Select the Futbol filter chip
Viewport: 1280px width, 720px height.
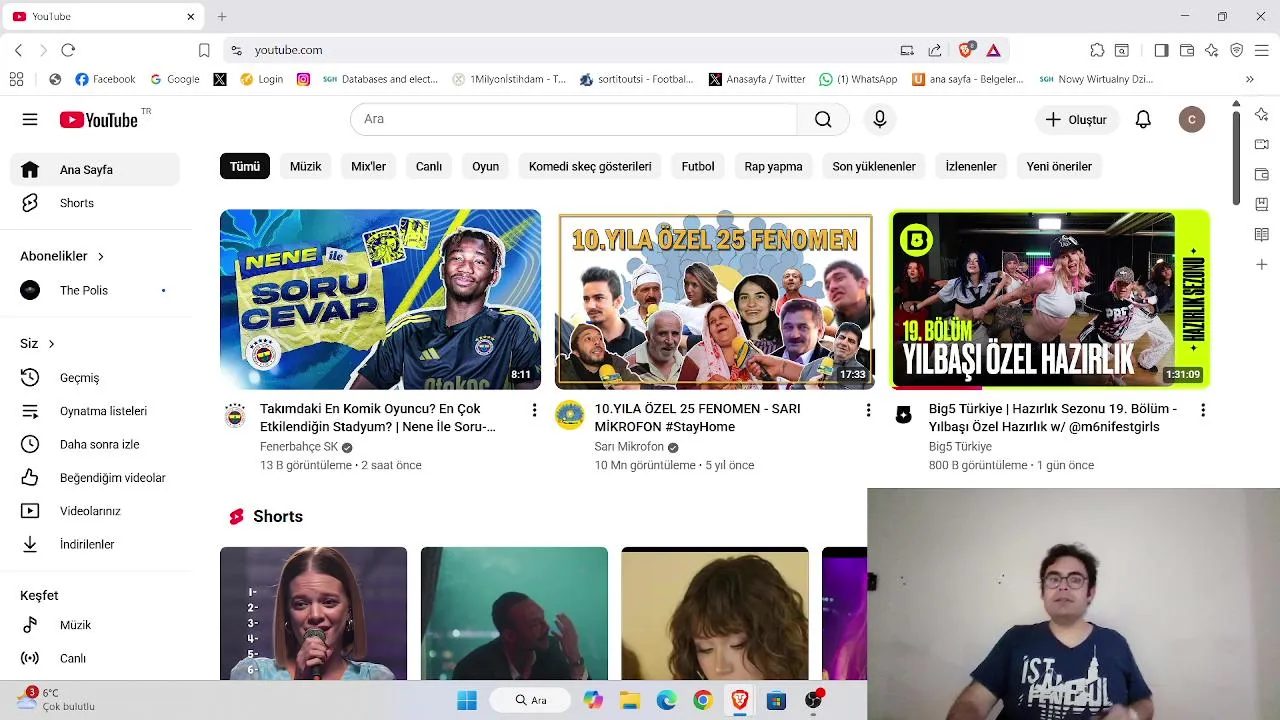[698, 166]
